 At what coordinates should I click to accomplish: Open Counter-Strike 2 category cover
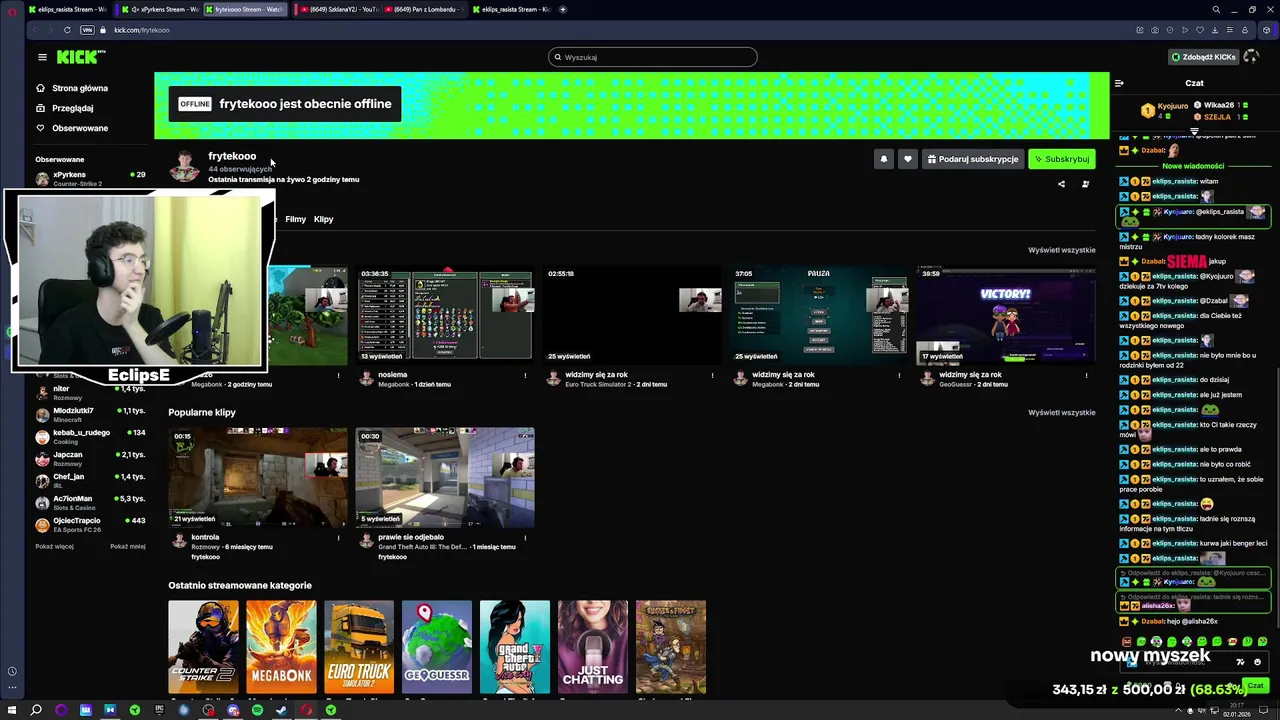point(203,647)
